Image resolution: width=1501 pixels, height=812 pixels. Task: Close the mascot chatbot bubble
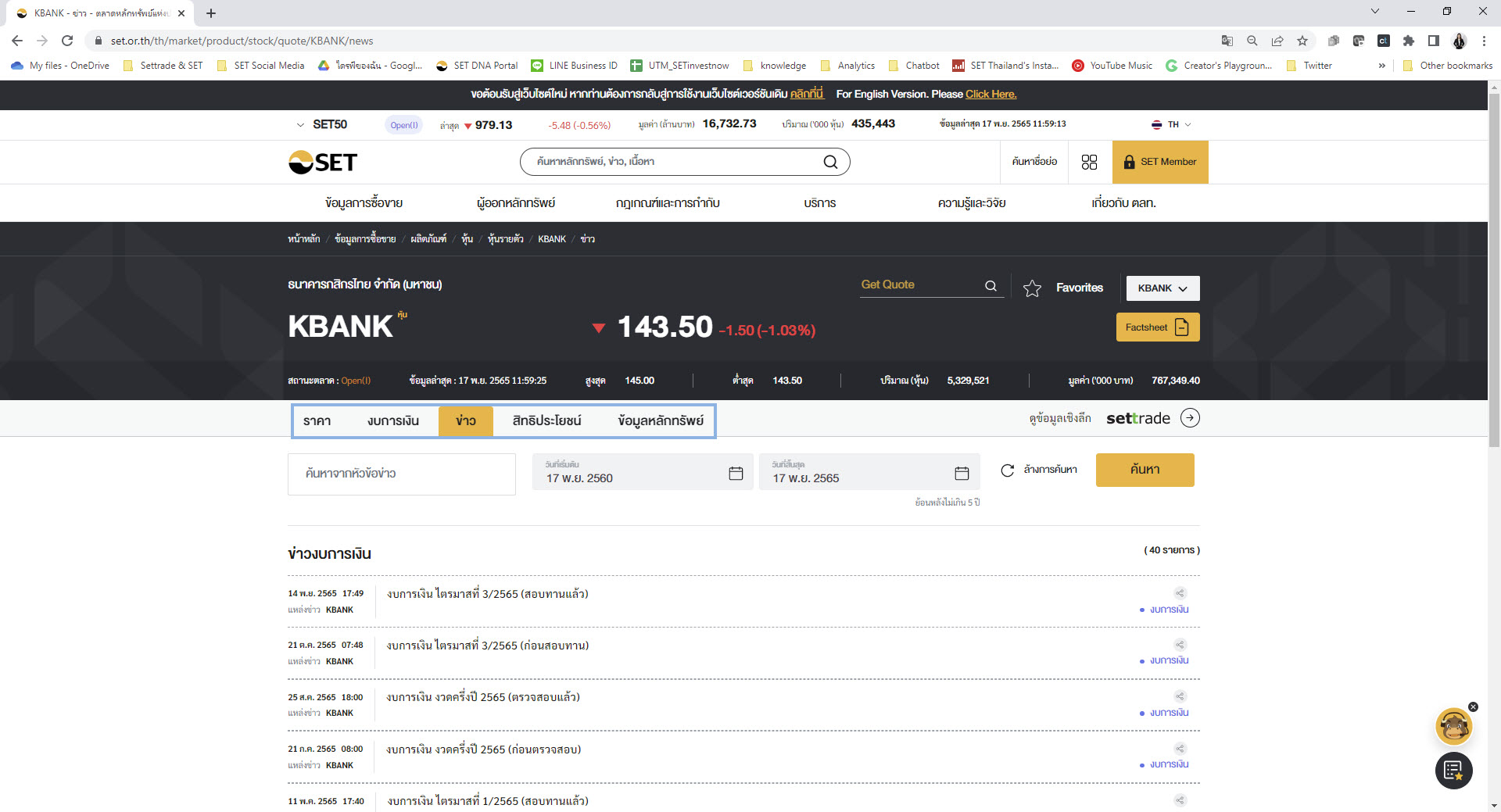click(1473, 706)
